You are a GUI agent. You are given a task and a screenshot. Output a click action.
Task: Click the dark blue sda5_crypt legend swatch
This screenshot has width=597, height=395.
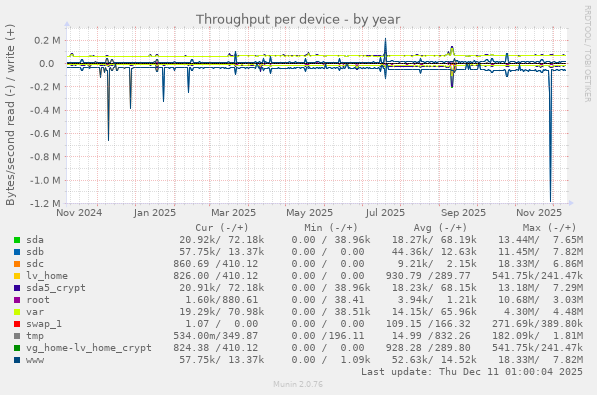[17, 288]
